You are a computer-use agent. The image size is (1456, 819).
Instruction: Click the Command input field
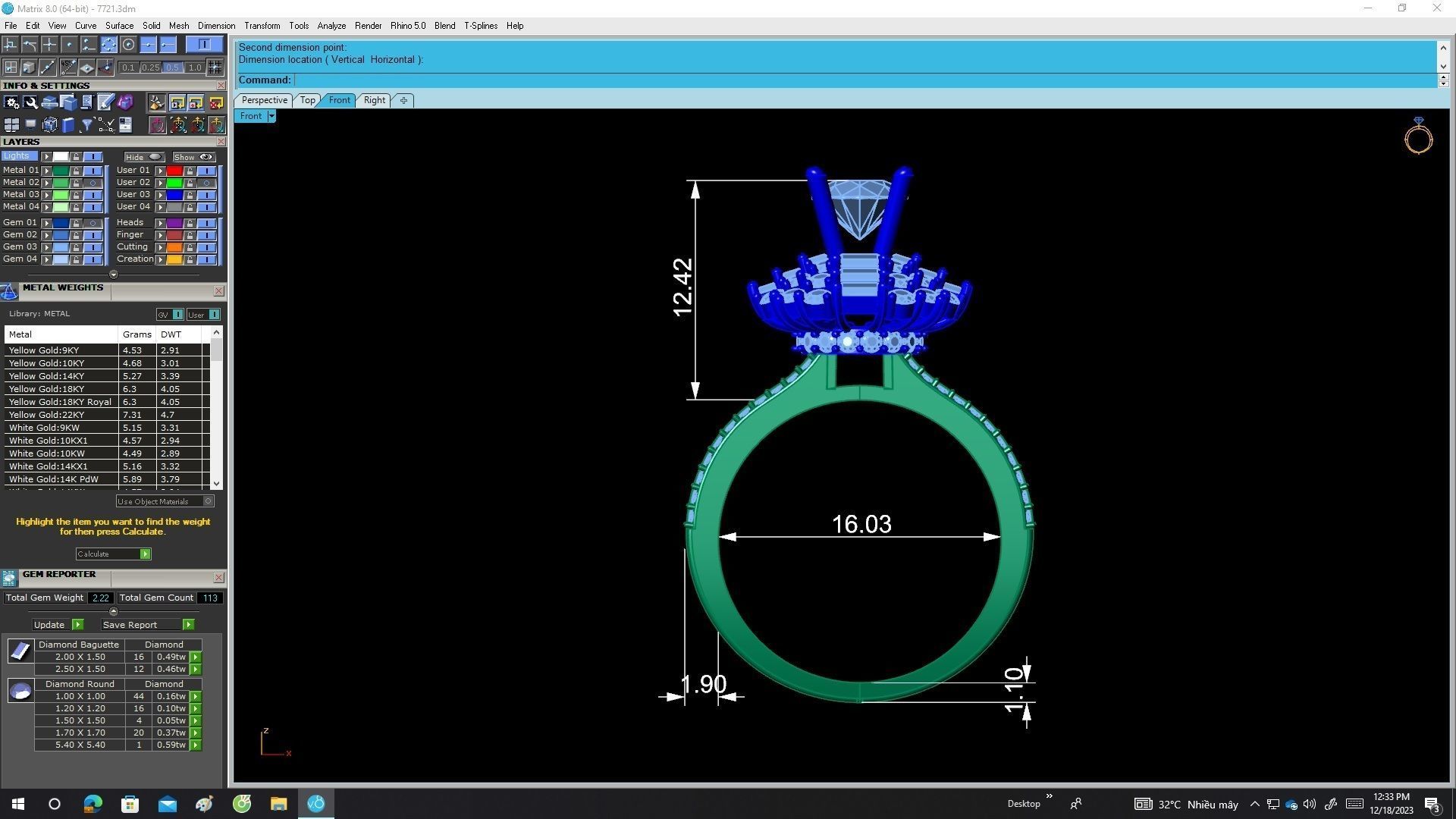(864, 80)
